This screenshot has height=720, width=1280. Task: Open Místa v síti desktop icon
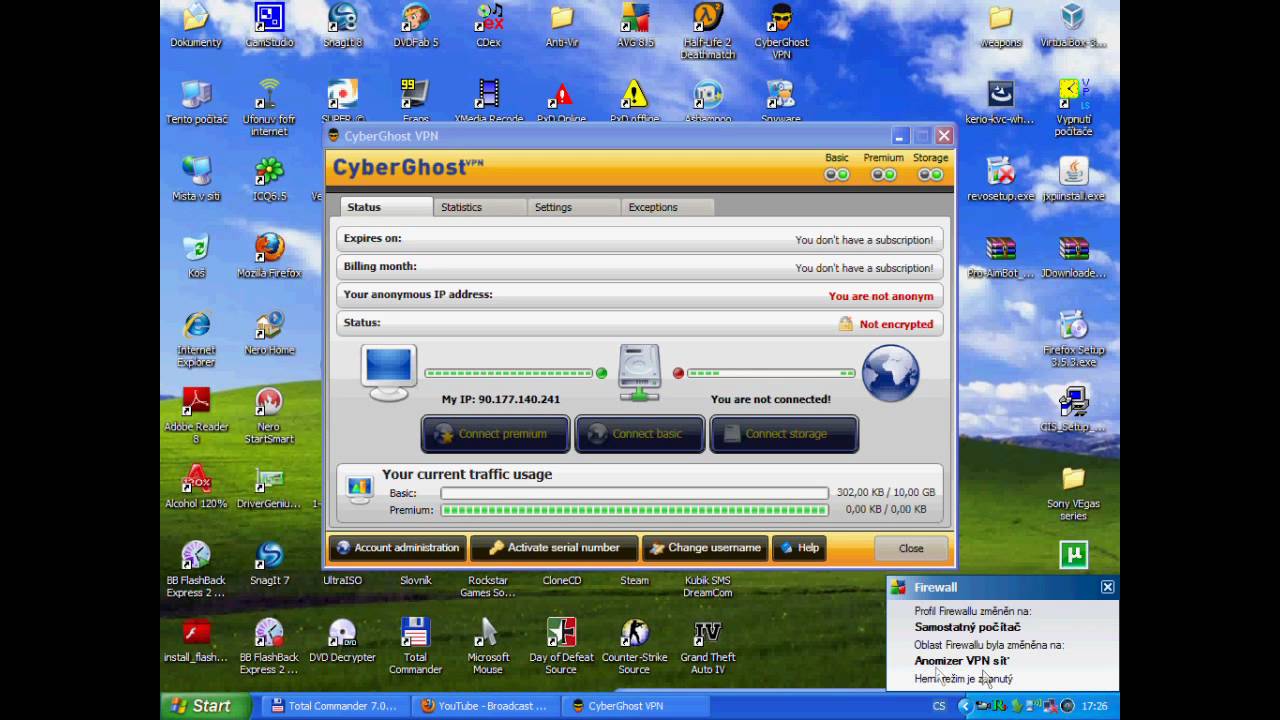click(x=196, y=179)
